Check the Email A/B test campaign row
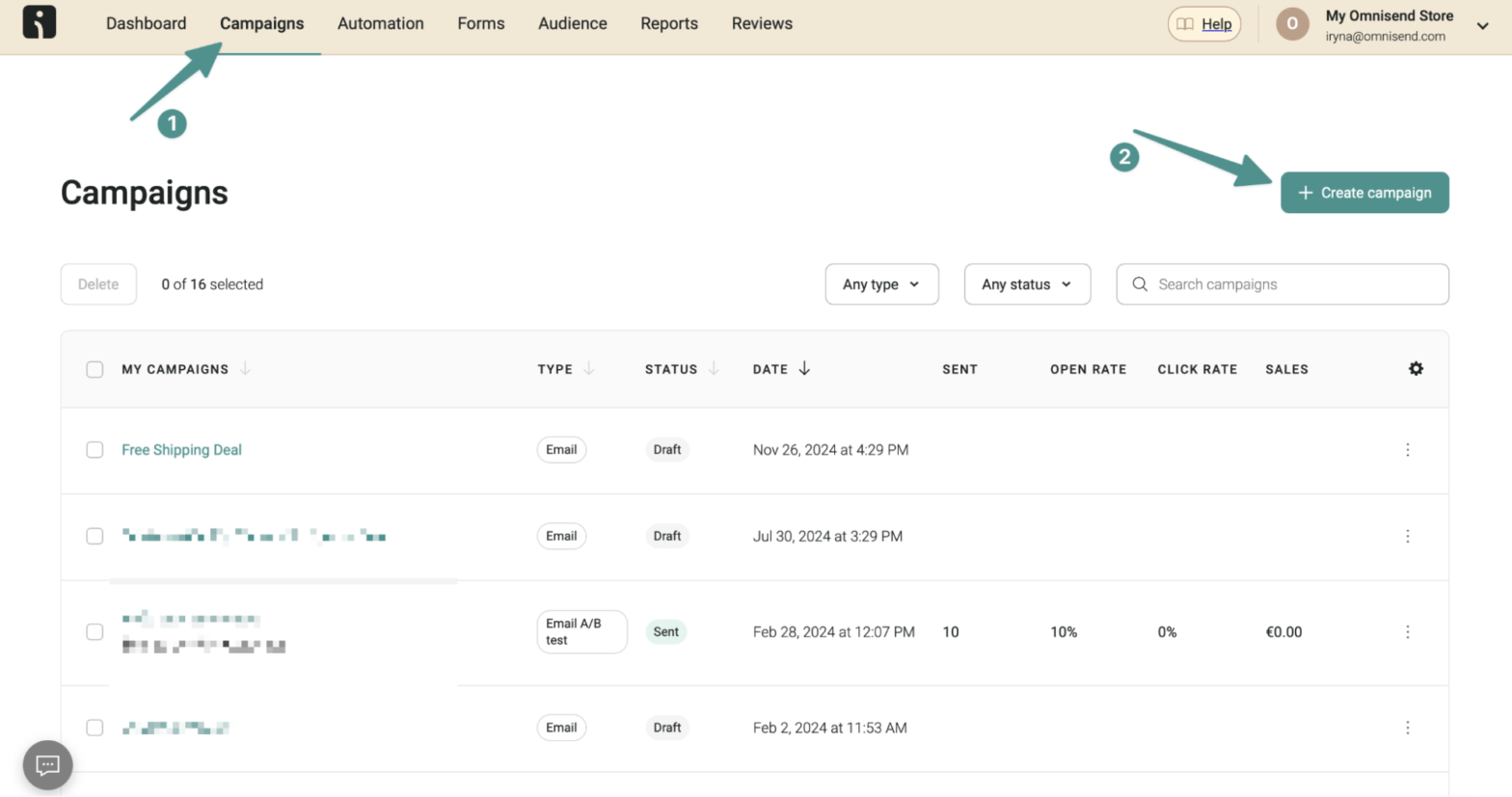Screen dimensions: 1512x797 click(94, 632)
